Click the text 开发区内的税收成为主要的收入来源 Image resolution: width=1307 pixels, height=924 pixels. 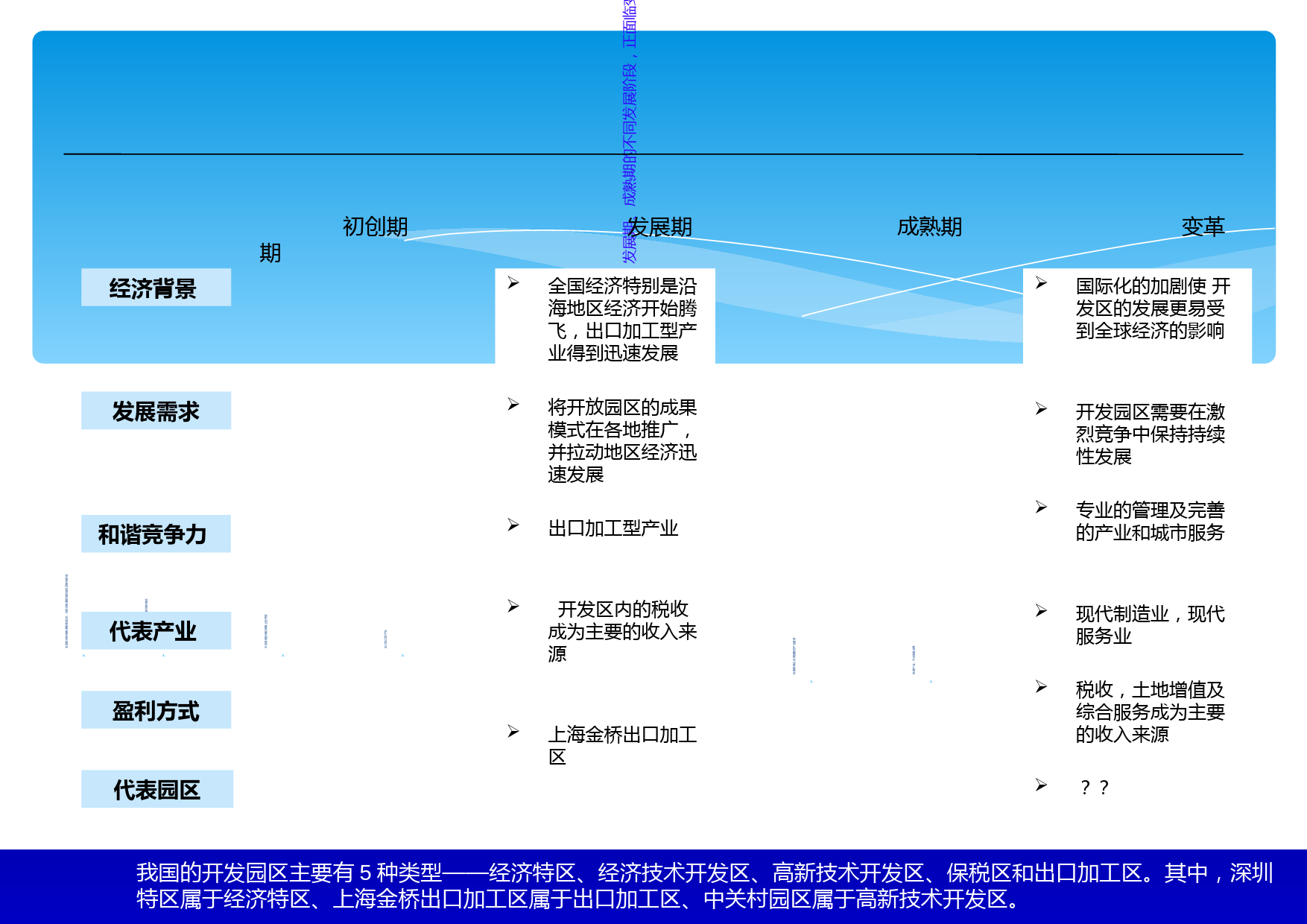(622, 632)
